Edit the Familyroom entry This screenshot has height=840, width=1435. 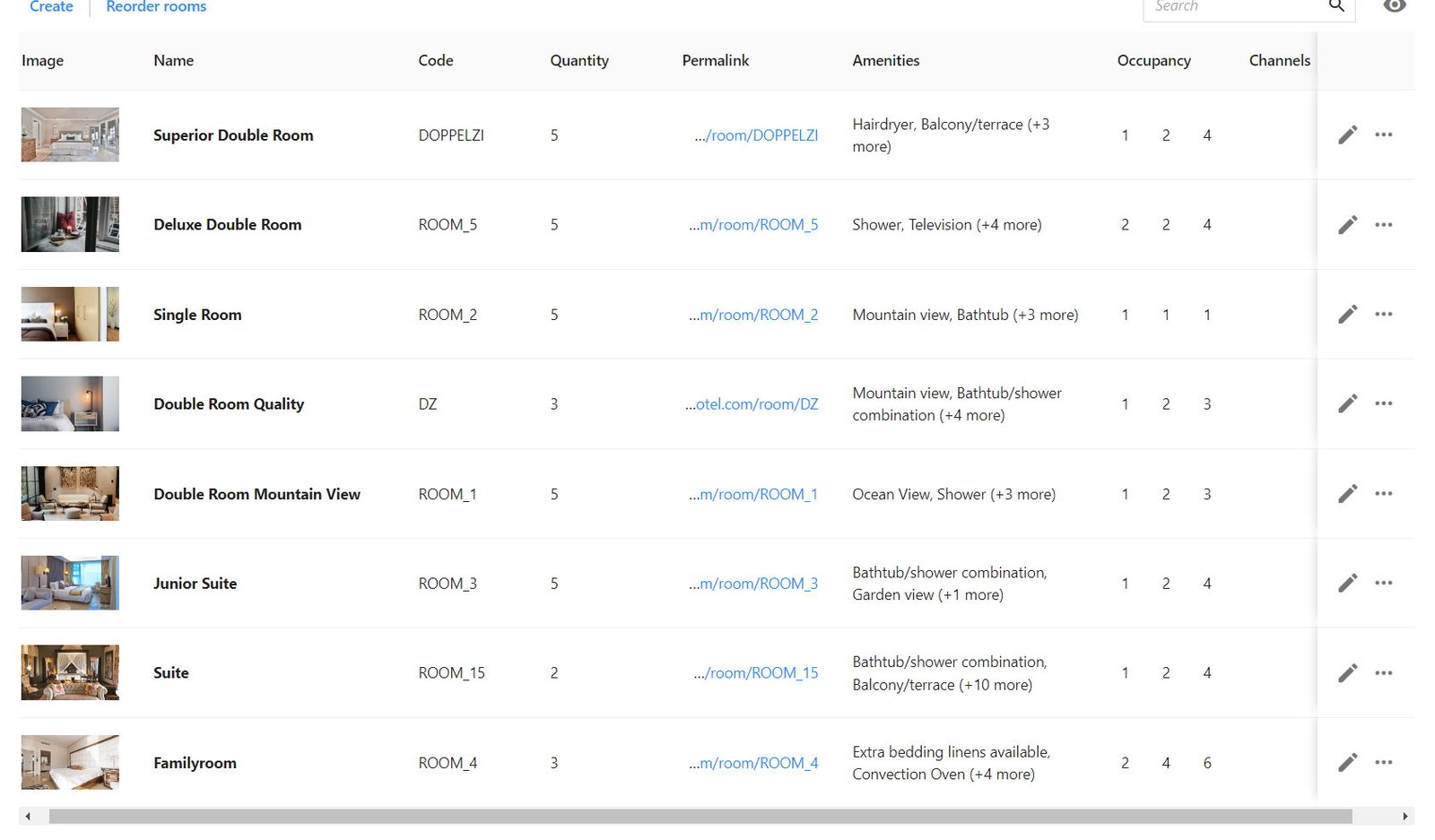[1347, 762]
